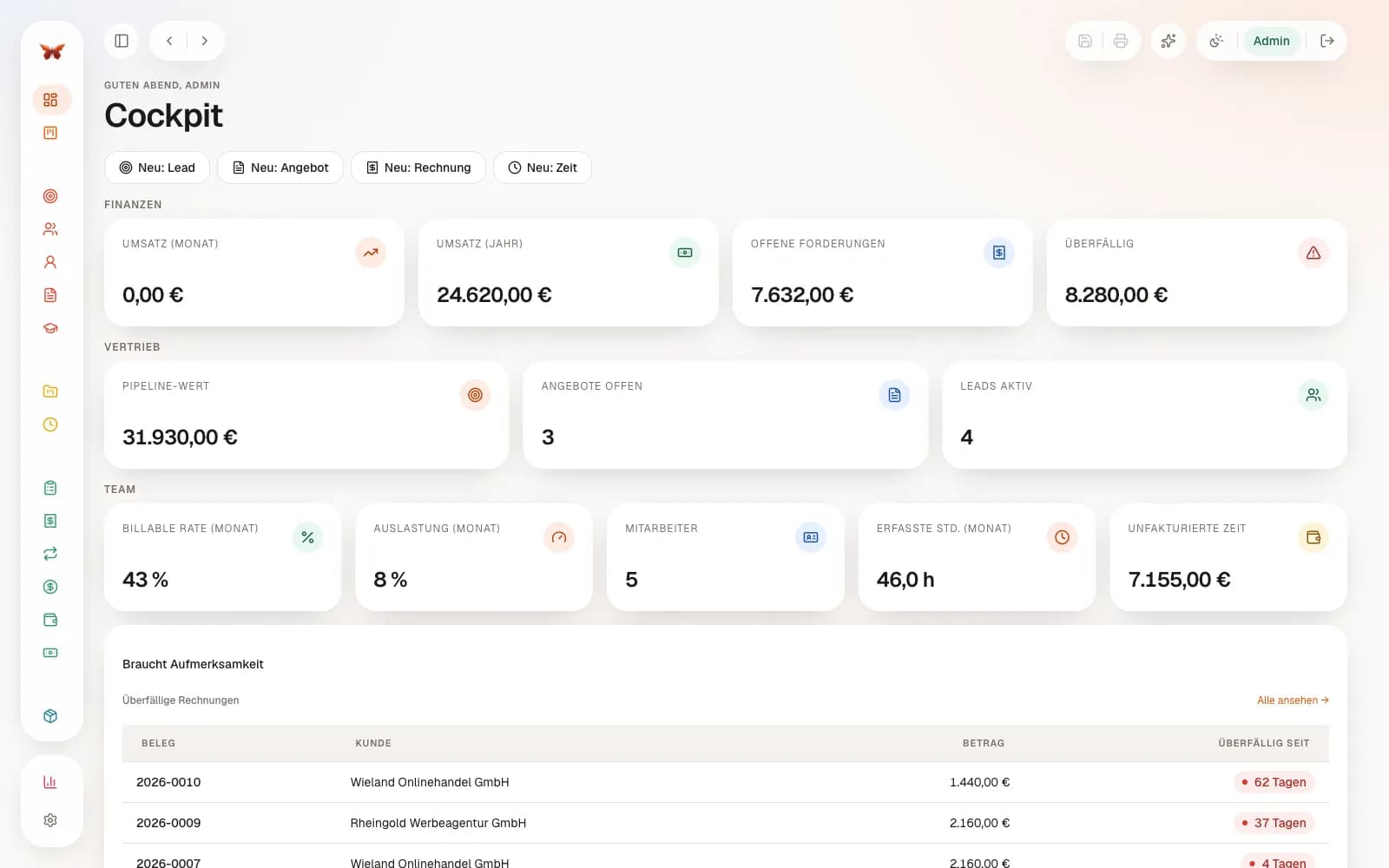Go forward with the right chevron
Screen dimensions: 1389x868
pos(205,41)
